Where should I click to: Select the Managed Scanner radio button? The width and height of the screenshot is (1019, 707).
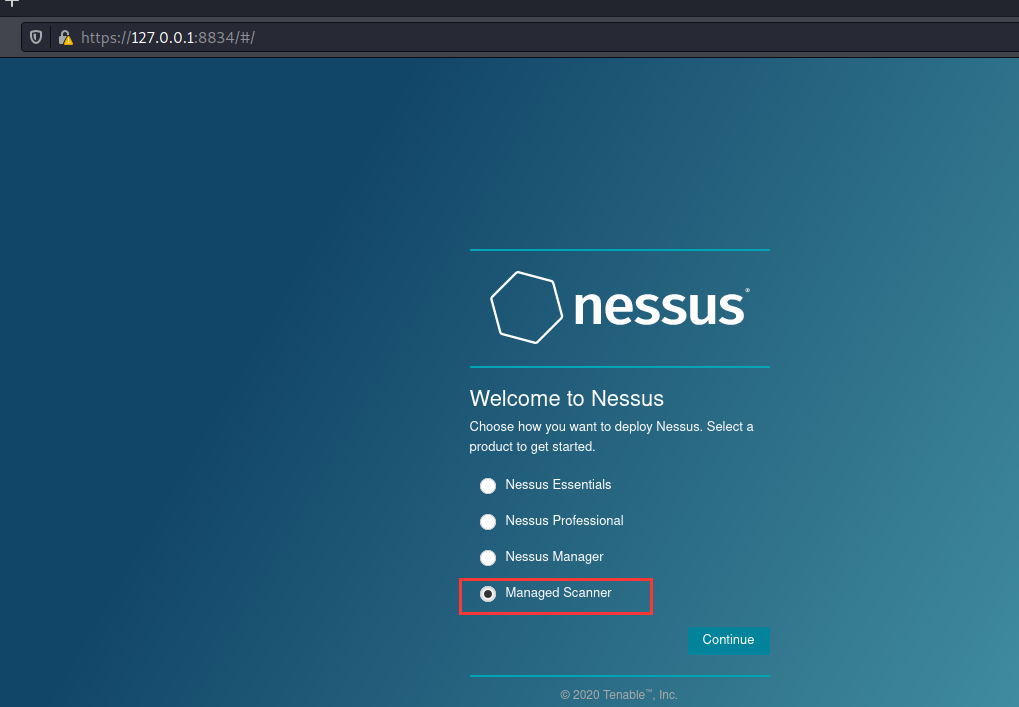(x=487, y=594)
